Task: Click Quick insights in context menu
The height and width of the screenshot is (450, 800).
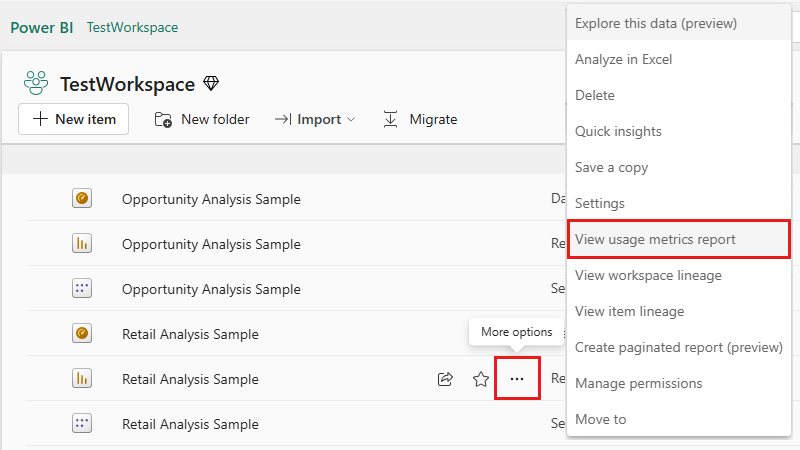Action: pyautogui.click(x=618, y=131)
